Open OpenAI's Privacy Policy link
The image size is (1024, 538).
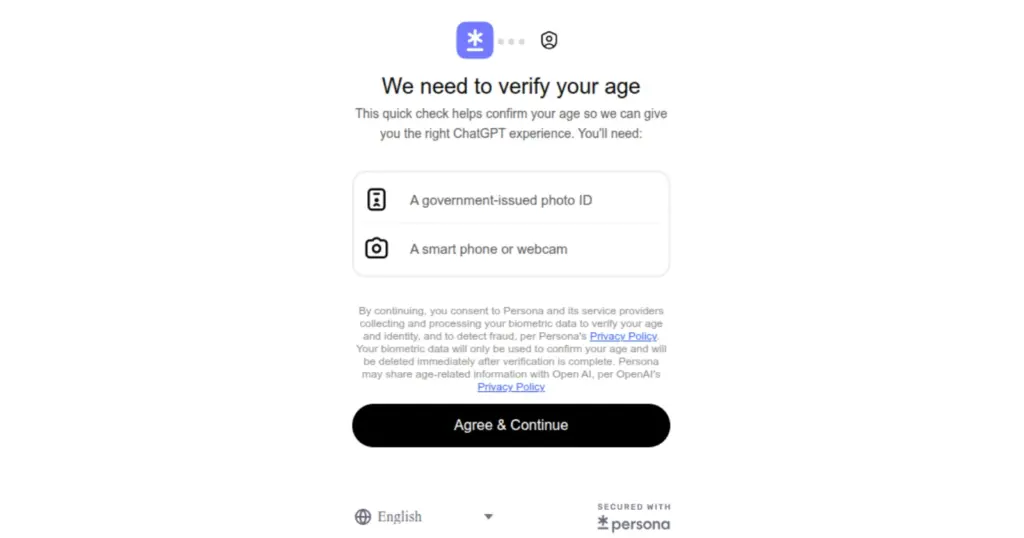tap(511, 387)
